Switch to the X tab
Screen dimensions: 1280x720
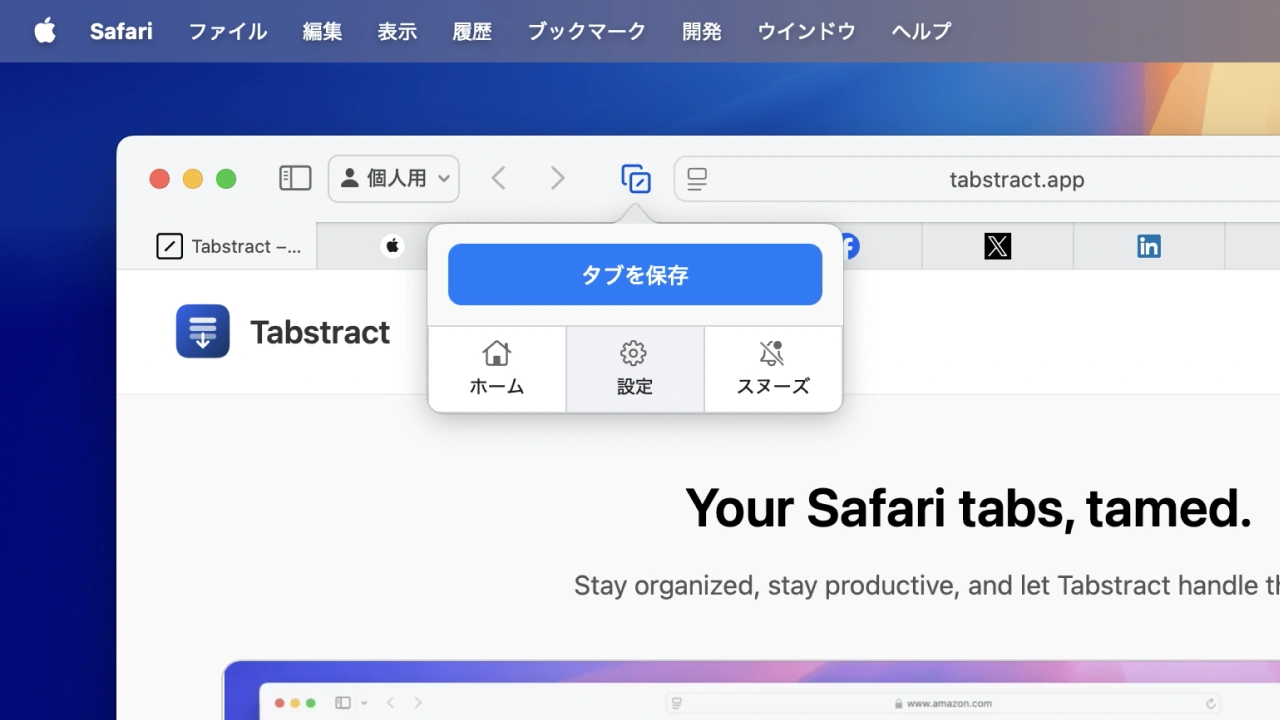(997, 246)
